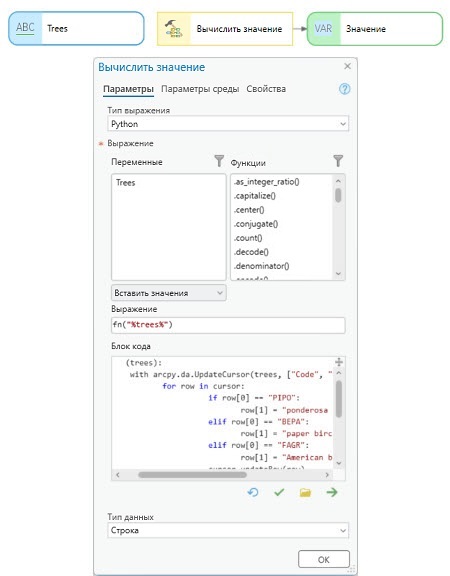Screen dimensions: 450x576
Task: Select .capitalize() function
Action: click(255, 196)
